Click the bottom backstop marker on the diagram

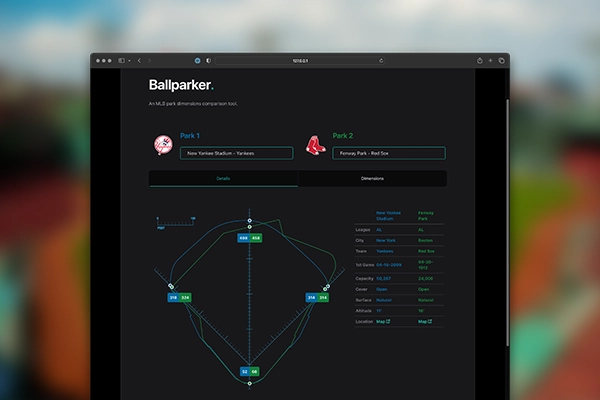tap(249, 383)
